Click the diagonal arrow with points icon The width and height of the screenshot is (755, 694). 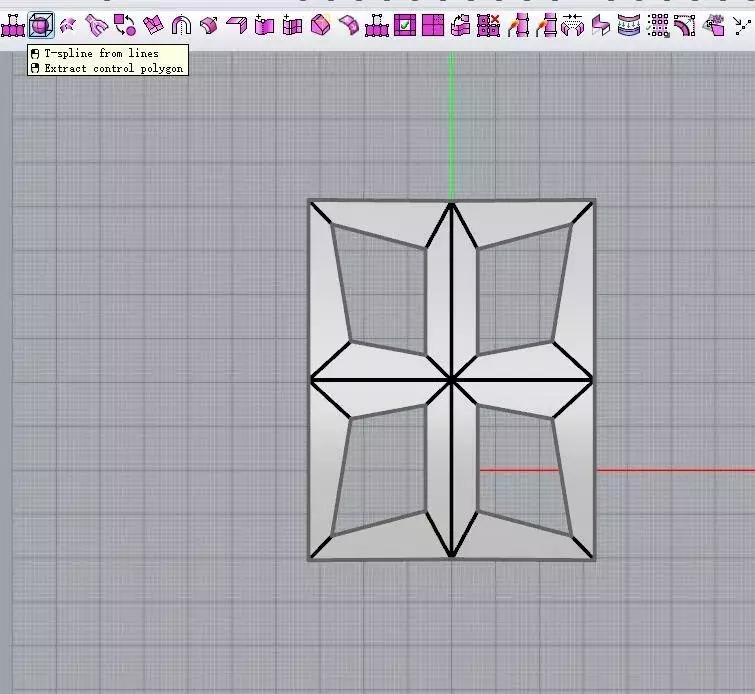click(x=742, y=25)
